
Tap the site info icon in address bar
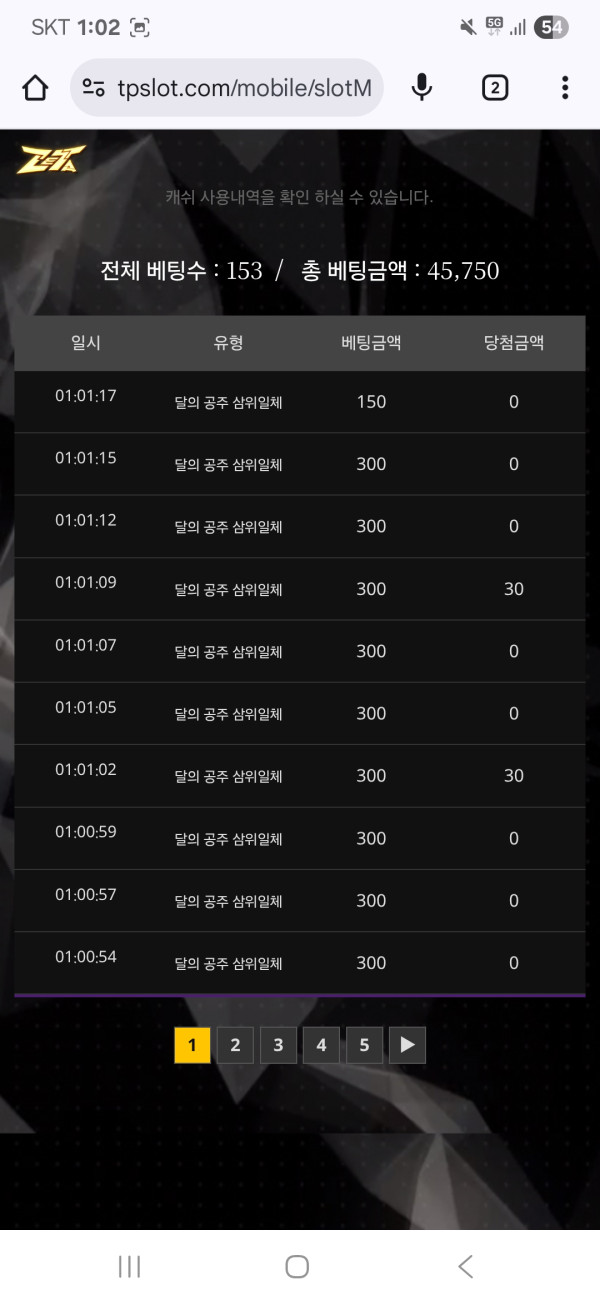click(94, 88)
